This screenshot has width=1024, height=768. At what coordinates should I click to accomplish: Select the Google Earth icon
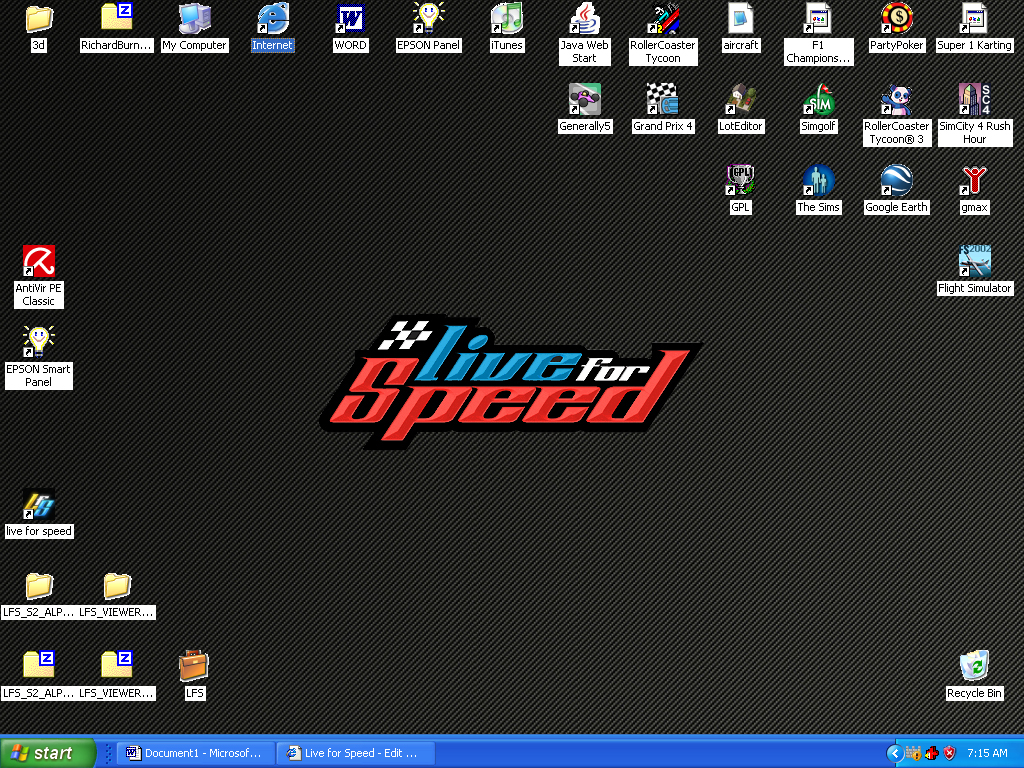897,181
